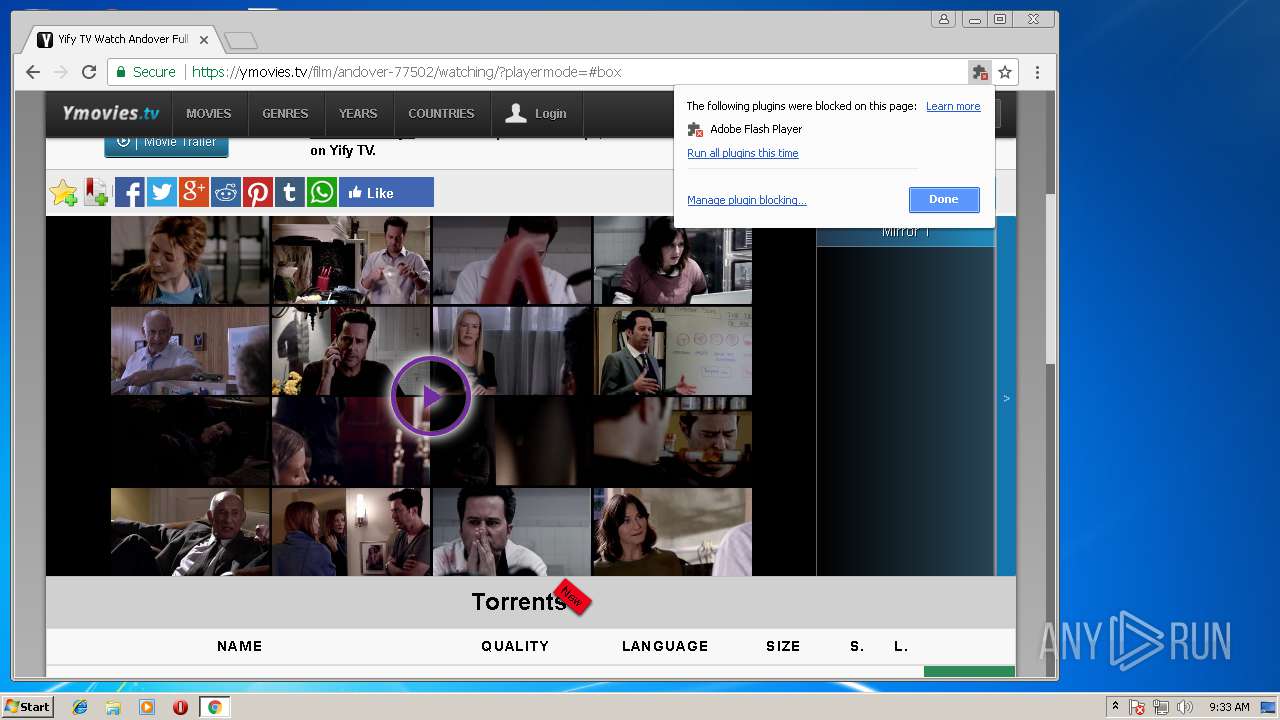
Task: Click the LANGUAGE column header
Action: pyautogui.click(x=665, y=646)
